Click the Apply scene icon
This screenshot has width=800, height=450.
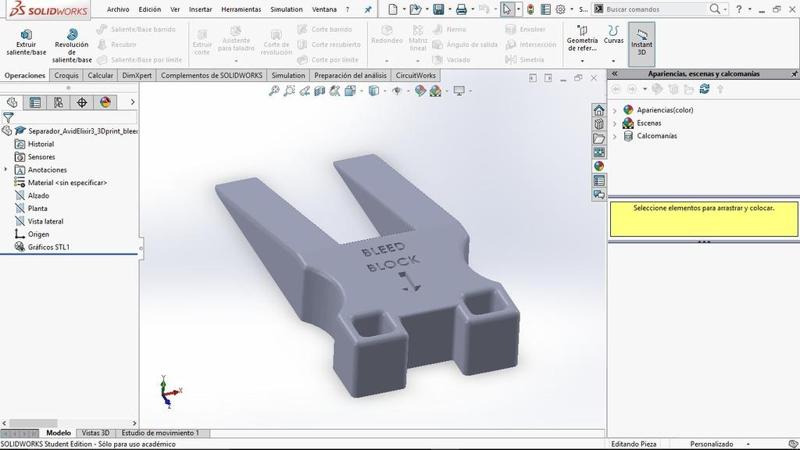[435, 91]
